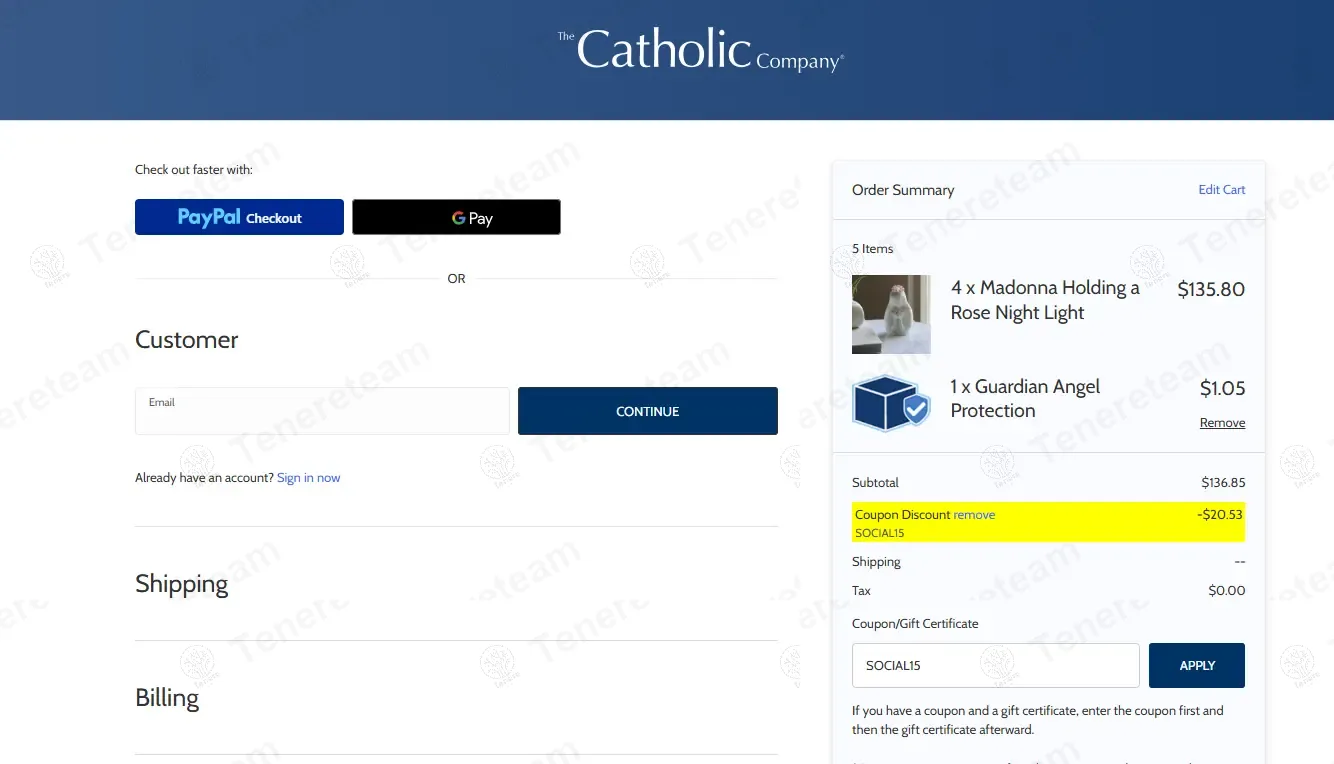Click the CONTINUE button

648,411
